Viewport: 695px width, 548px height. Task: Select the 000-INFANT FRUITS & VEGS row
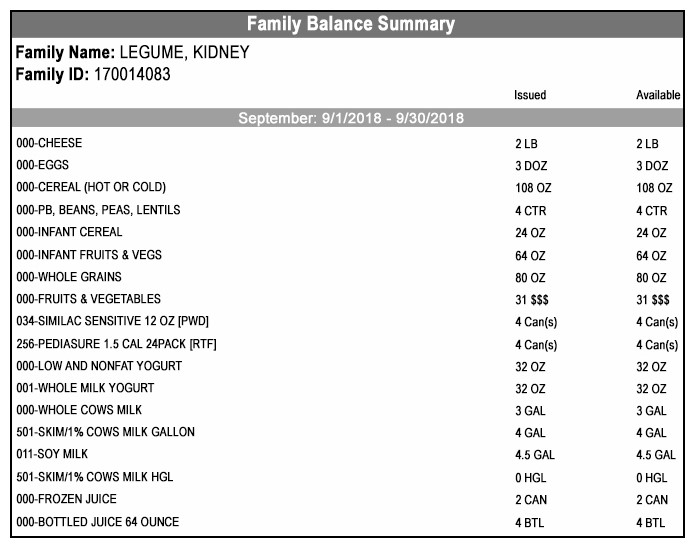point(89,255)
